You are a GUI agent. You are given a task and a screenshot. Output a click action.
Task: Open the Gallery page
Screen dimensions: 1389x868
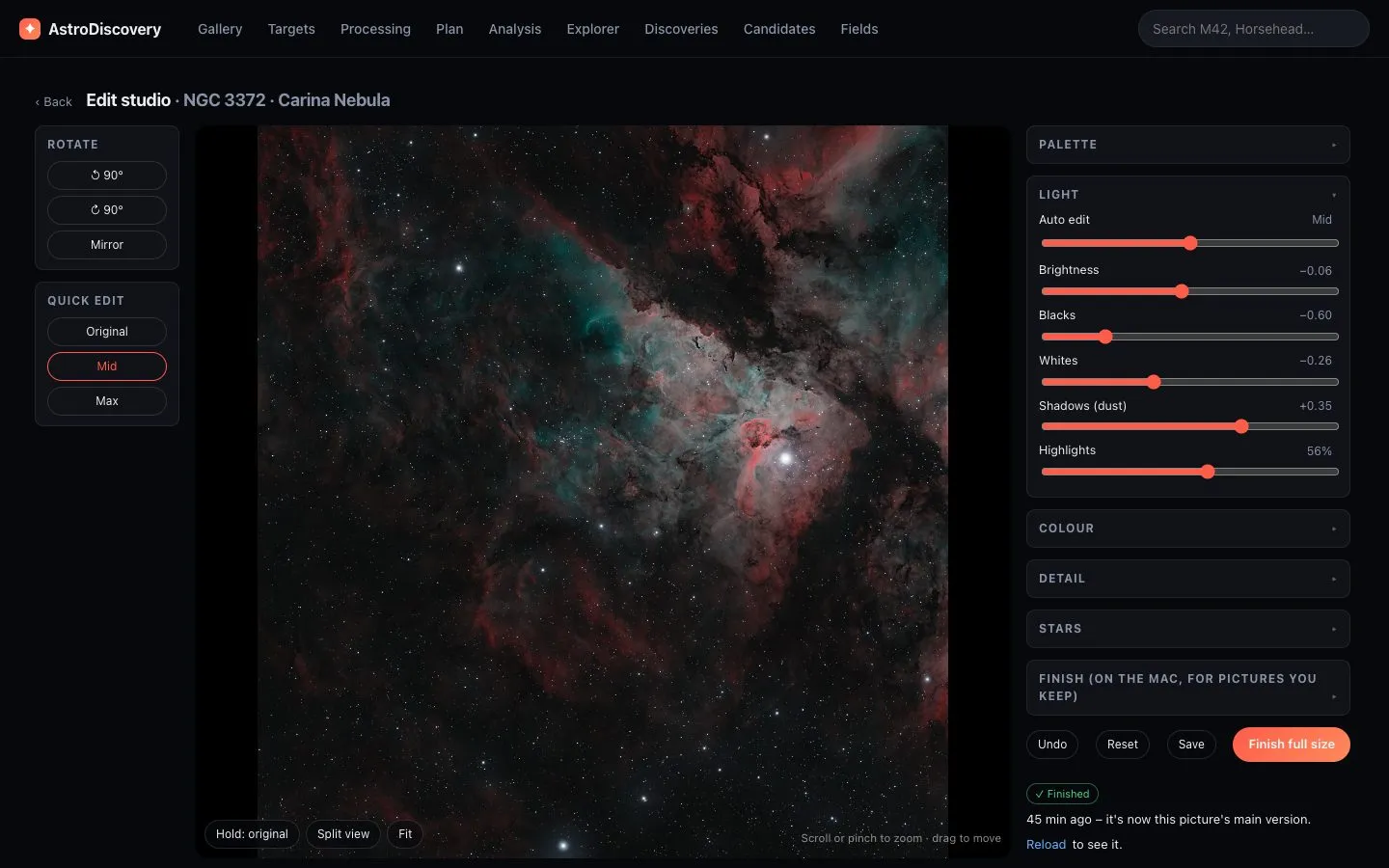coord(220,29)
